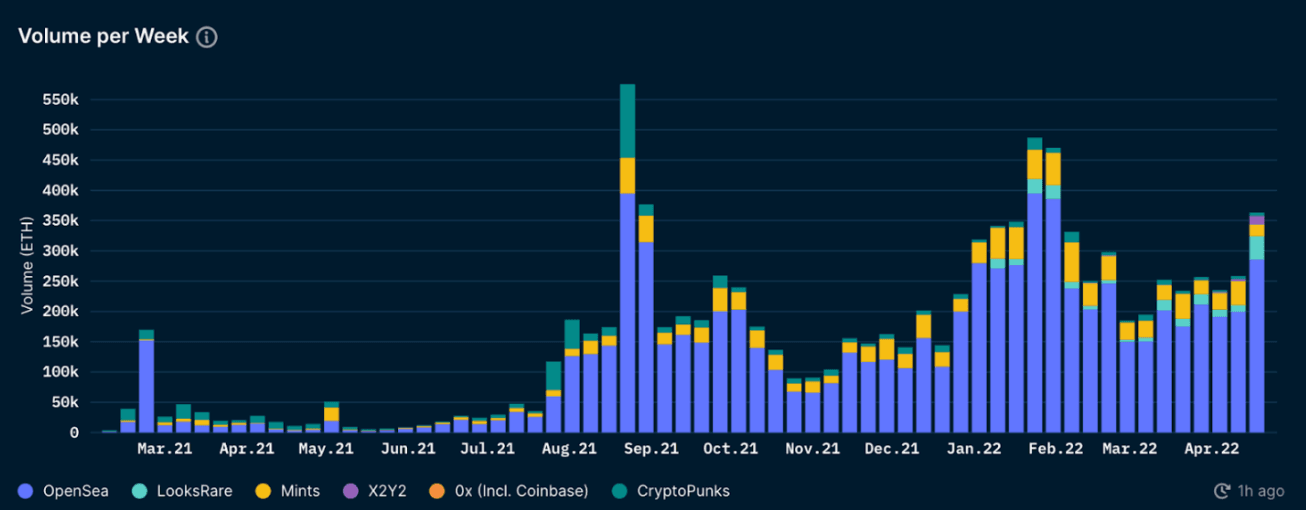Click the Volume per Week title
Screen dimensions: 1306x510
coord(103,37)
